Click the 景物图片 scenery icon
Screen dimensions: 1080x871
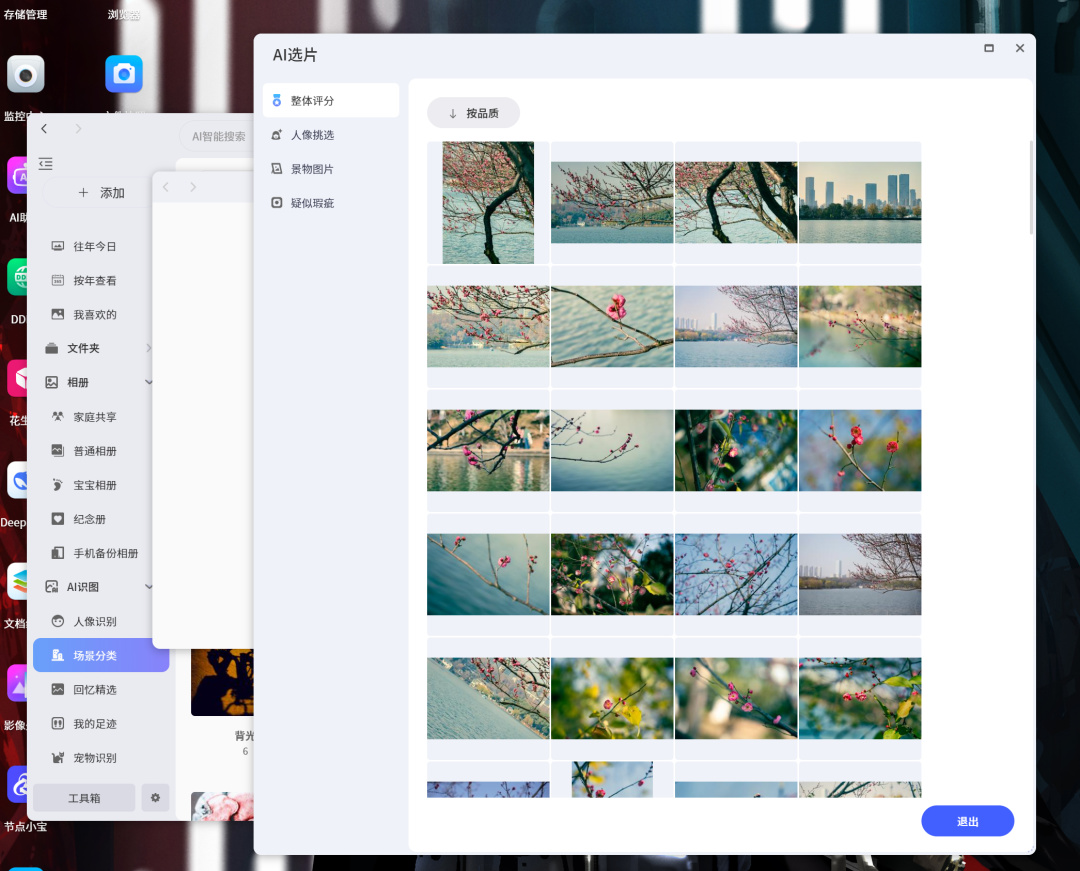[276, 169]
